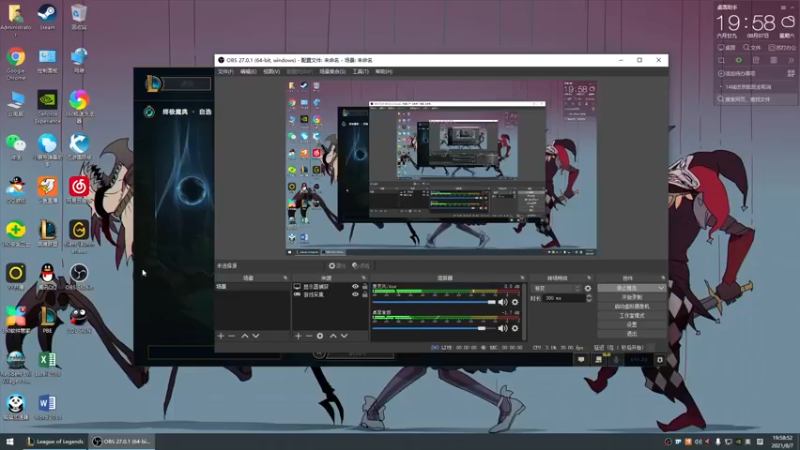
Task: Add a new scene with the plus icon
Action: click(x=221, y=336)
